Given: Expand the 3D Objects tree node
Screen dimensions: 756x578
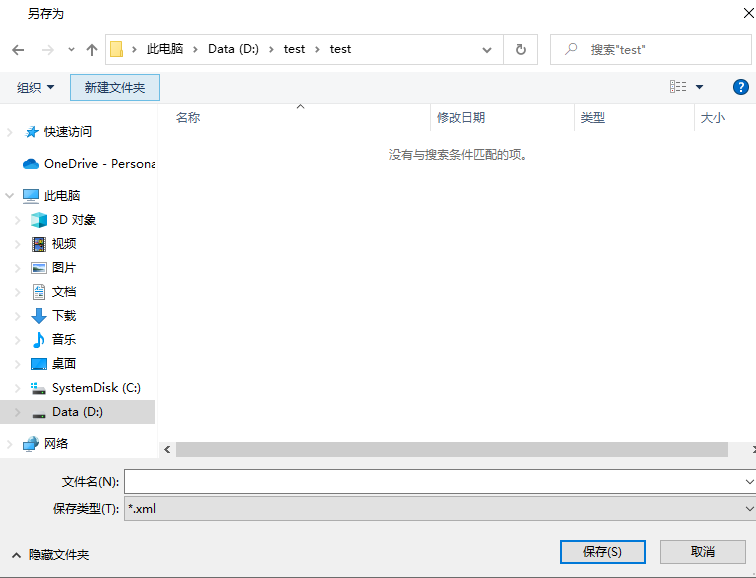Looking at the screenshot, I should pyautogui.click(x=18, y=220).
